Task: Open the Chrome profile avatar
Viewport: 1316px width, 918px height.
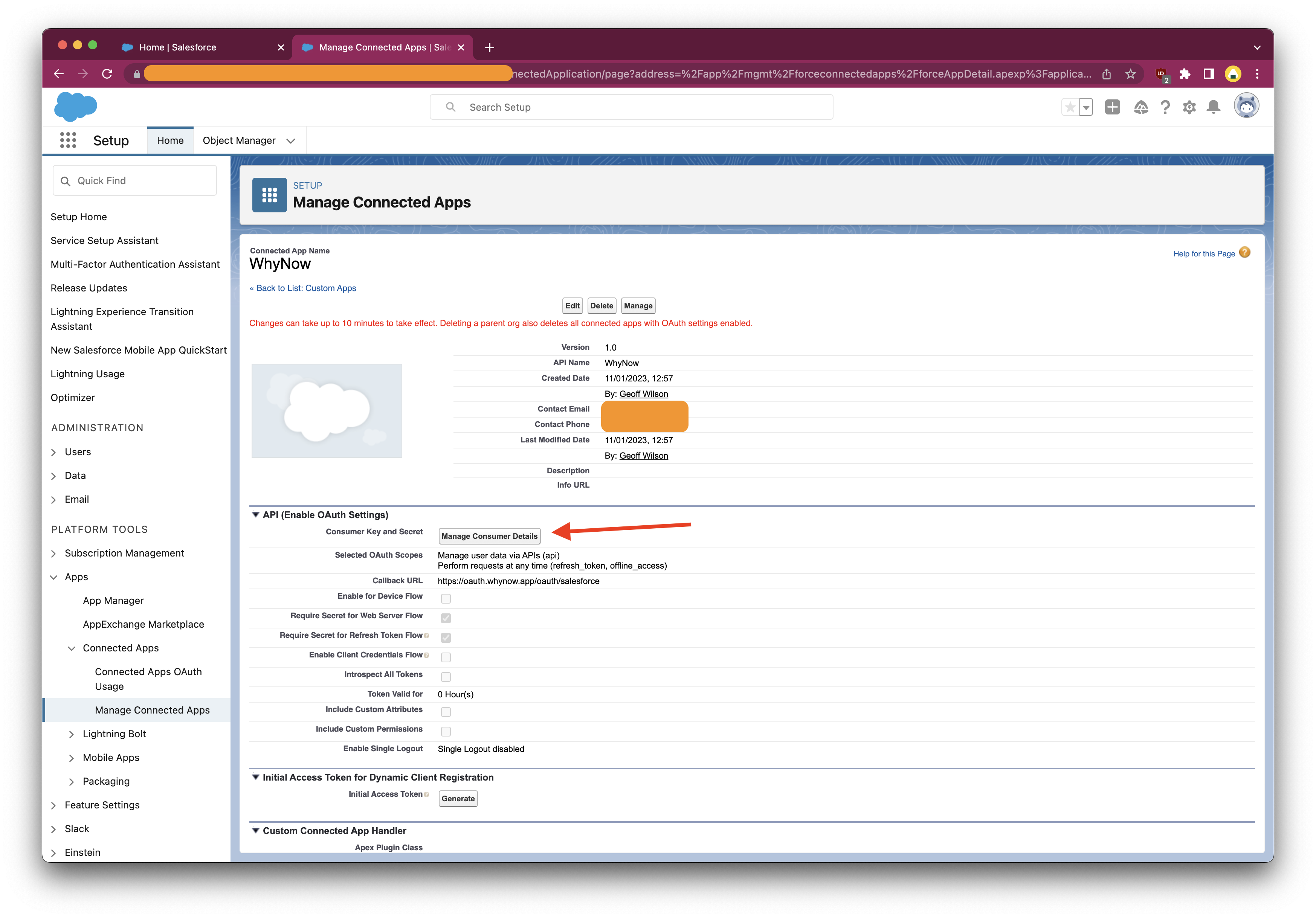Action: (1233, 74)
